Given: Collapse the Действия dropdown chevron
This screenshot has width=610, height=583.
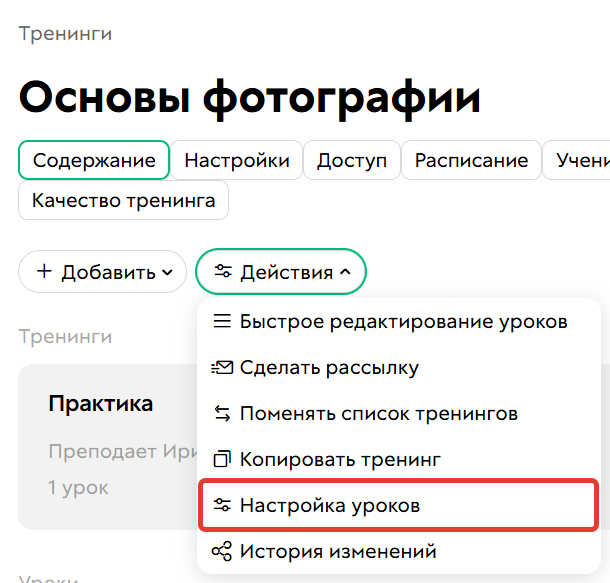Looking at the screenshot, I should 345,272.
